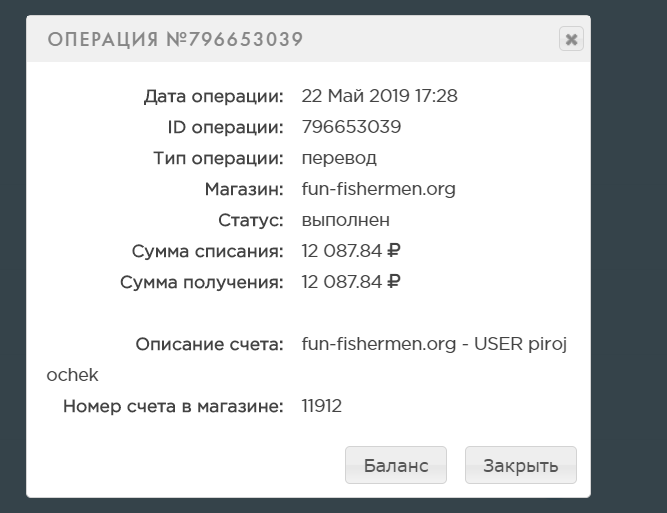Click the ID операции value 796653039
Viewport: 667px width, 513px height.
tap(351, 127)
